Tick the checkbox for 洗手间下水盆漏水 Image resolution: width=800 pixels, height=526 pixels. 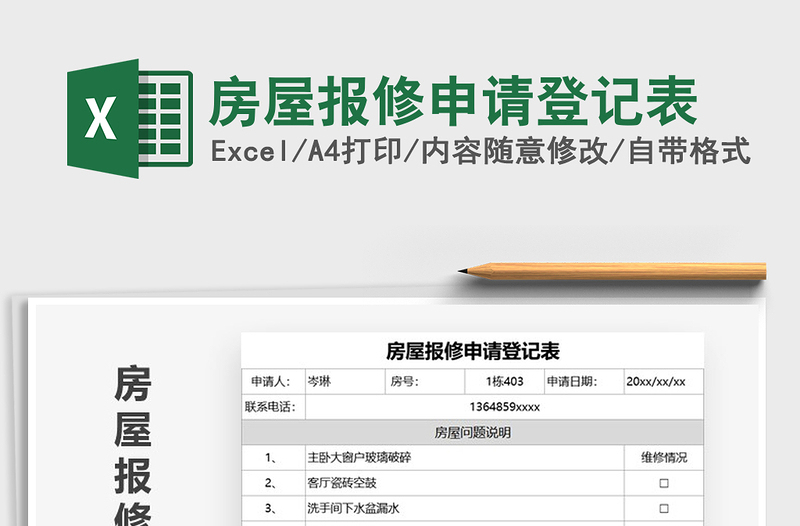(x=664, y=508)
